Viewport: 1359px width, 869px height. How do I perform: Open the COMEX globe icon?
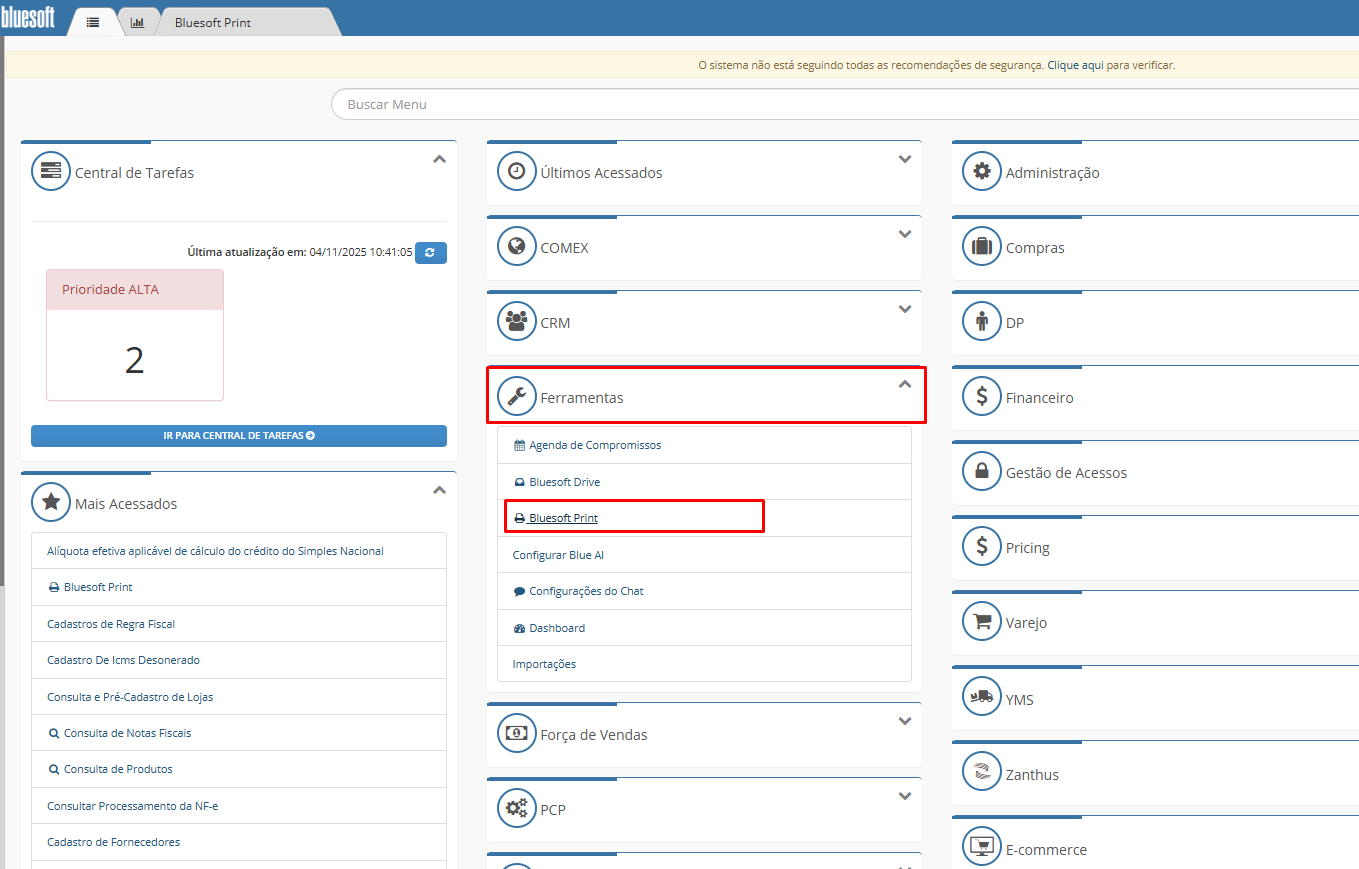click(516, 247)
